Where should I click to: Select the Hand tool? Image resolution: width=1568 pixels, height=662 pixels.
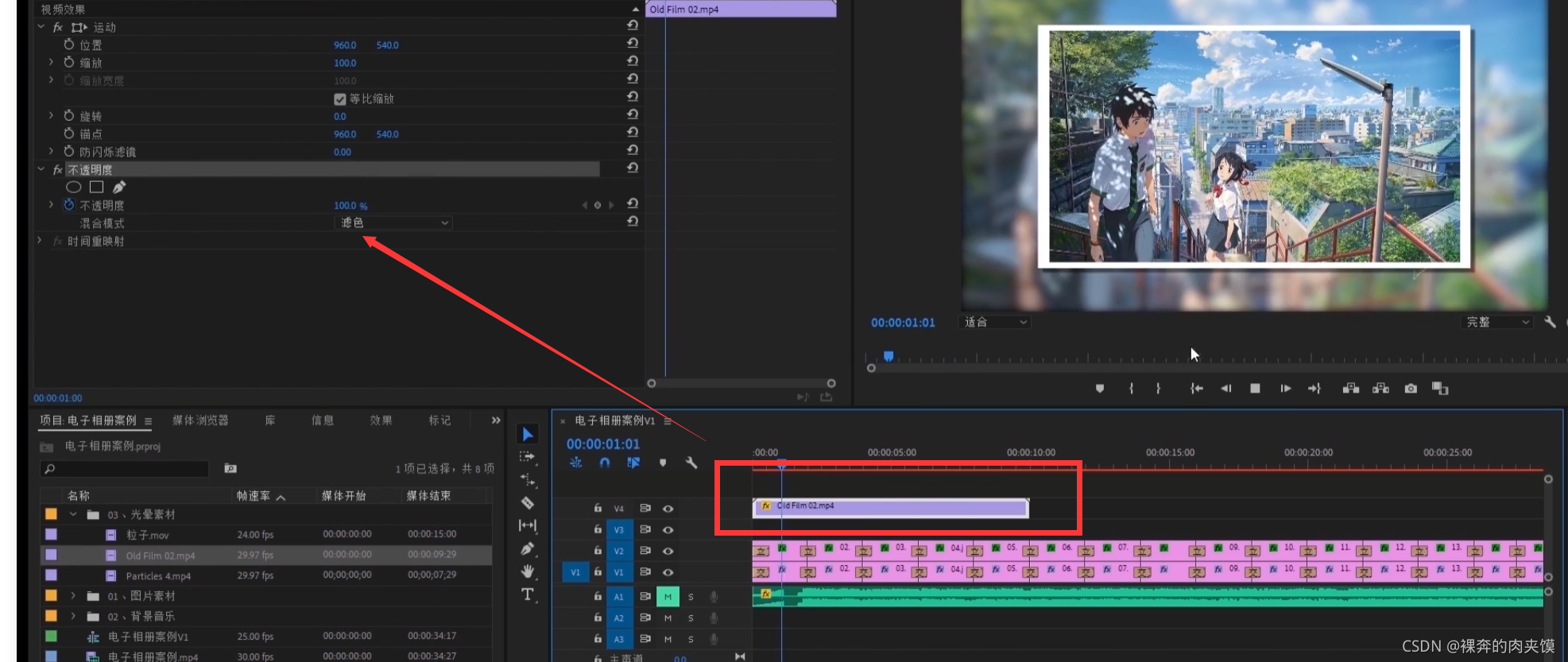click(527, 571)
